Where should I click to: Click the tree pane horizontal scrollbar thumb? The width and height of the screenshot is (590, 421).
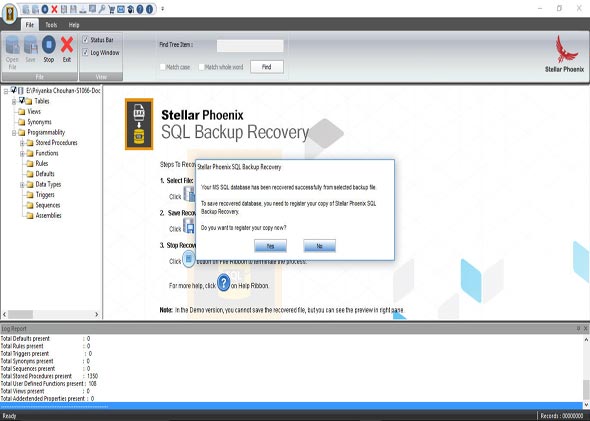(20, 314)
